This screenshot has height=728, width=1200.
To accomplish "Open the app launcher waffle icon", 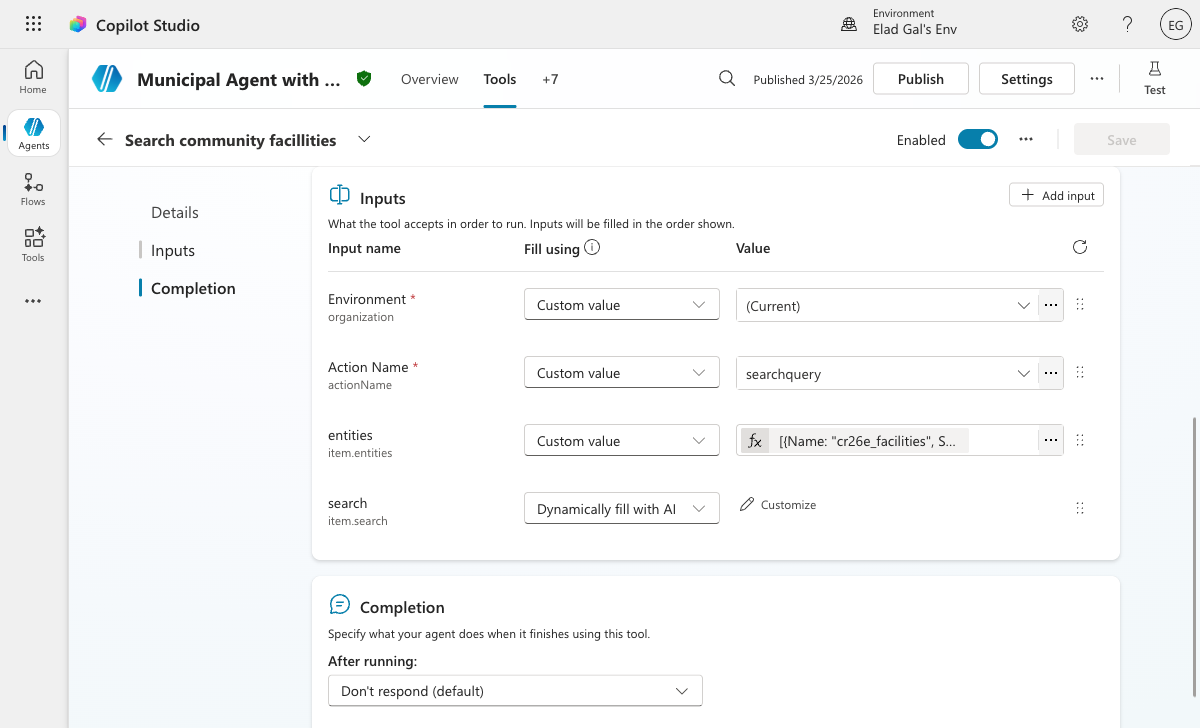I will click(33, 25).
